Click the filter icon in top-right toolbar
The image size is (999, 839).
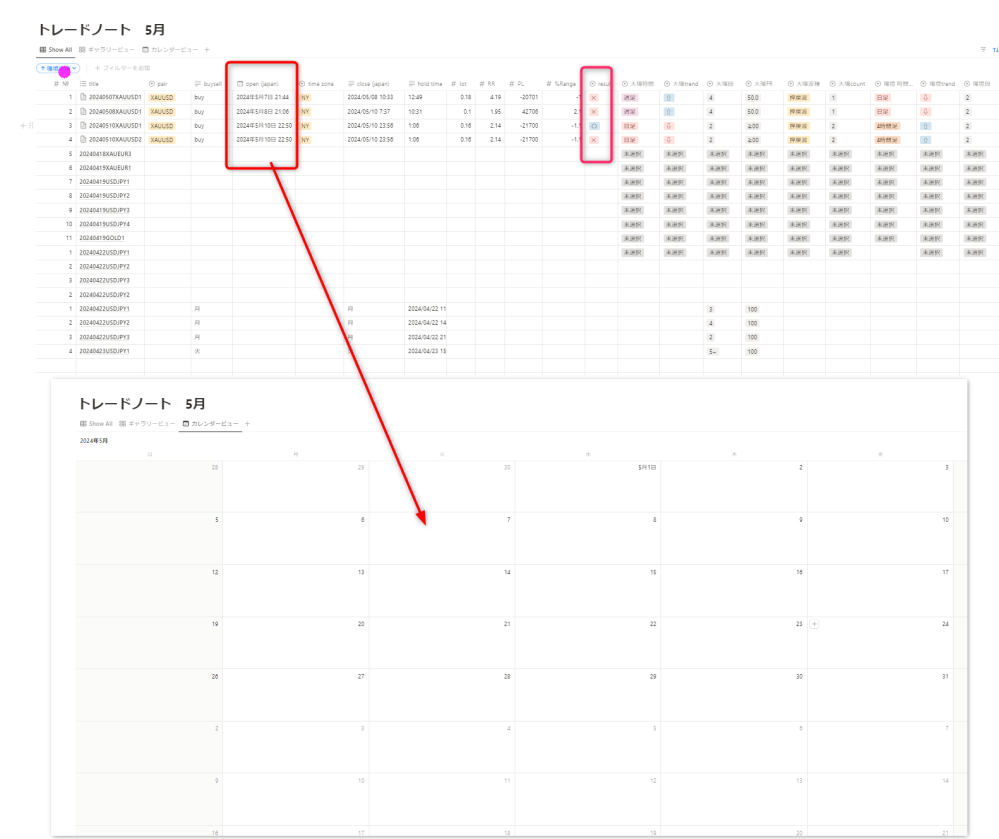pyautogui.click(x=983, y=49)
